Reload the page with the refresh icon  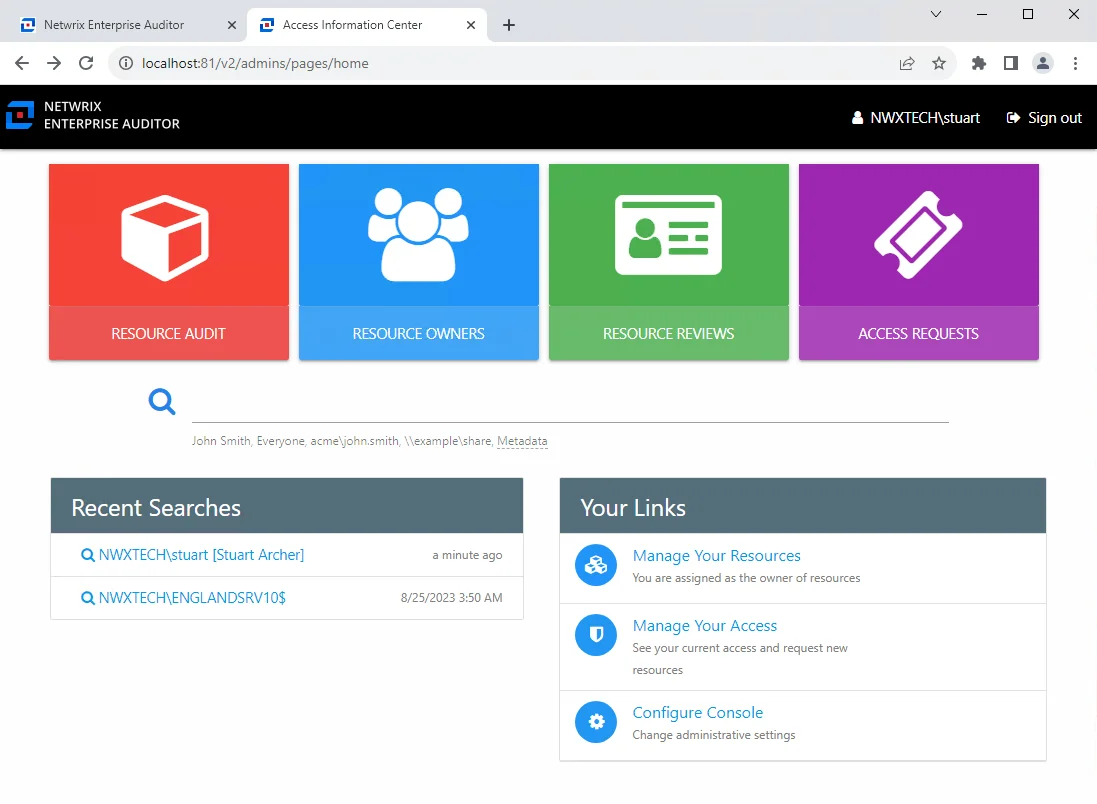86,62
